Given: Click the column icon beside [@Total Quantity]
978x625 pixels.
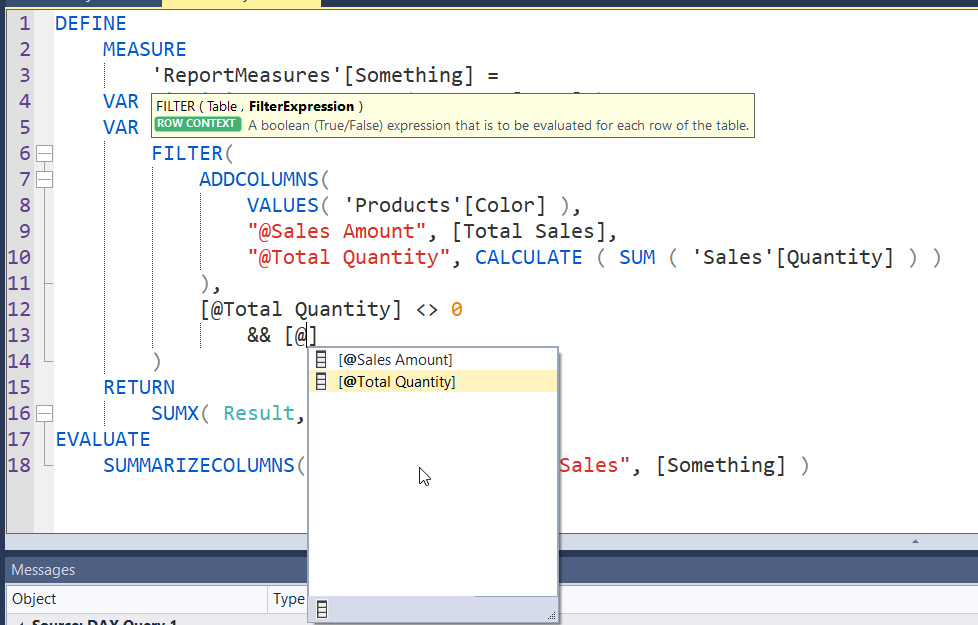Looking at the screenshot, I should 322,380.
